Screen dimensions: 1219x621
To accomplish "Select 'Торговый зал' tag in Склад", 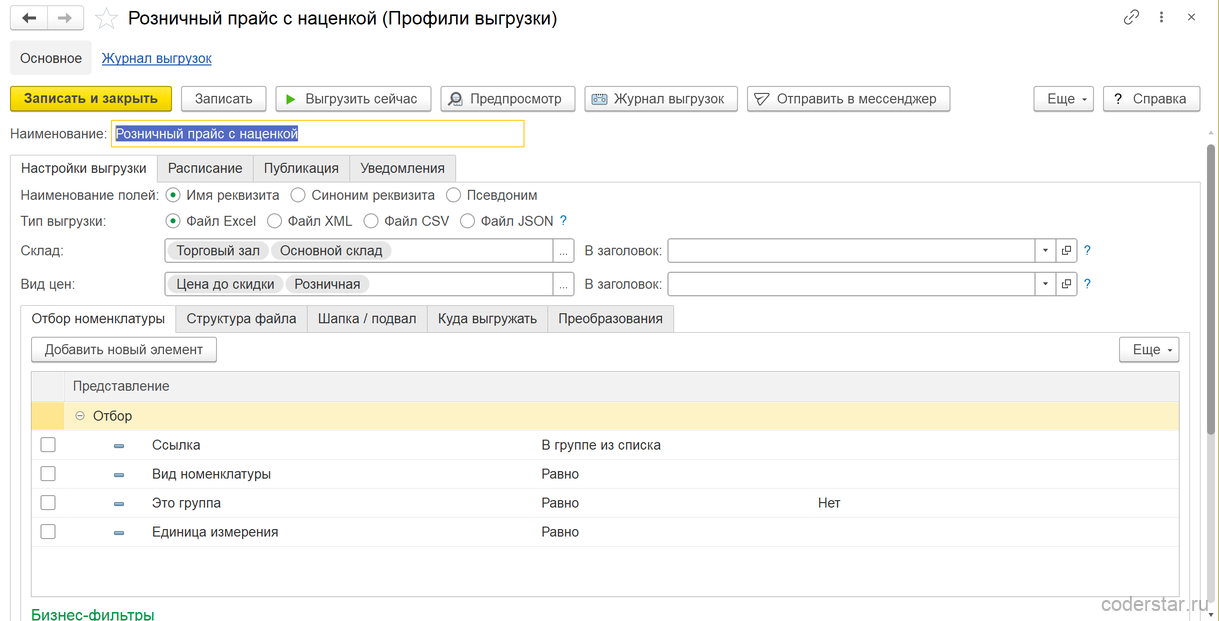I will [218, 251].
